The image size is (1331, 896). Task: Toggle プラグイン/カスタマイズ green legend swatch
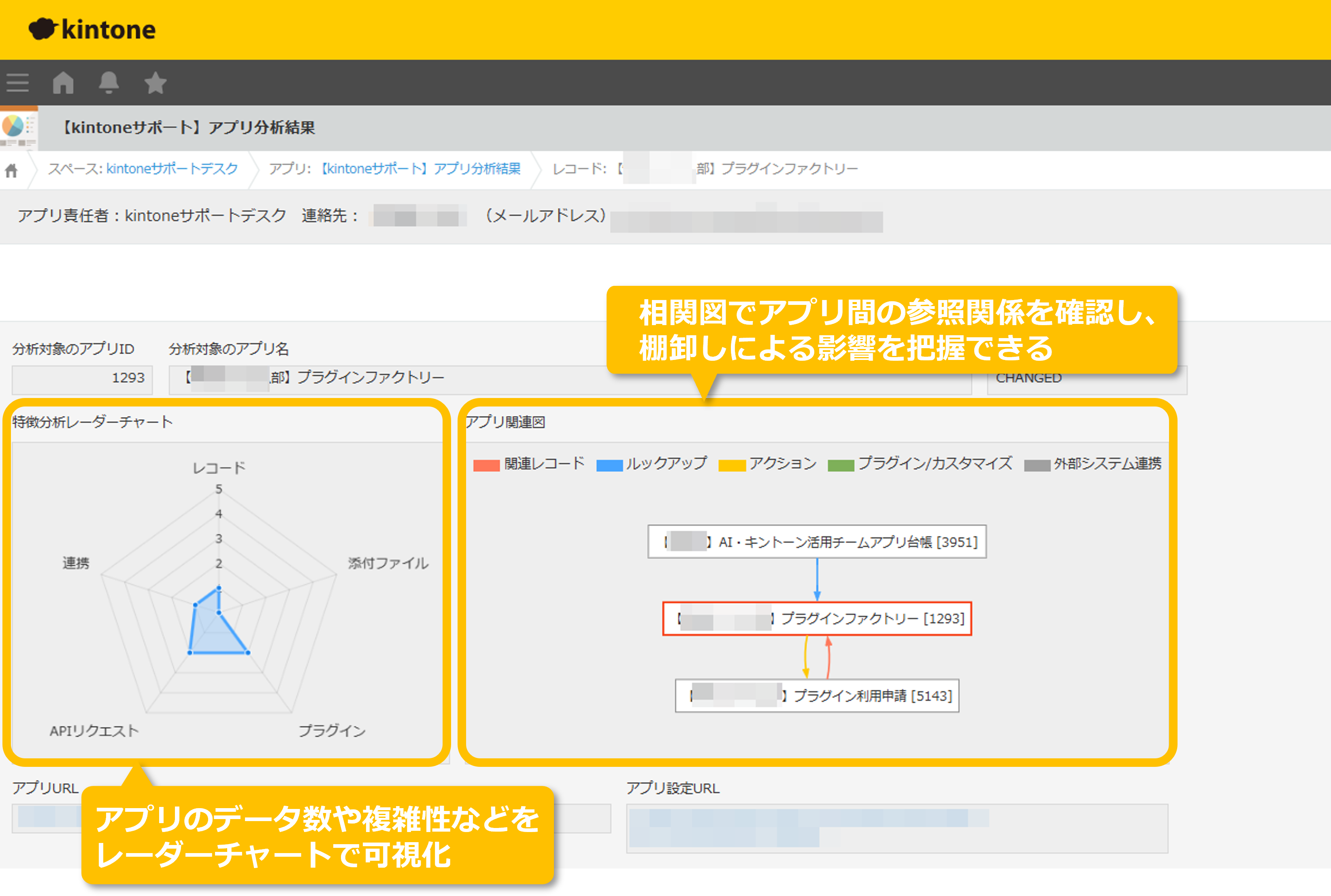click(841, 465)
